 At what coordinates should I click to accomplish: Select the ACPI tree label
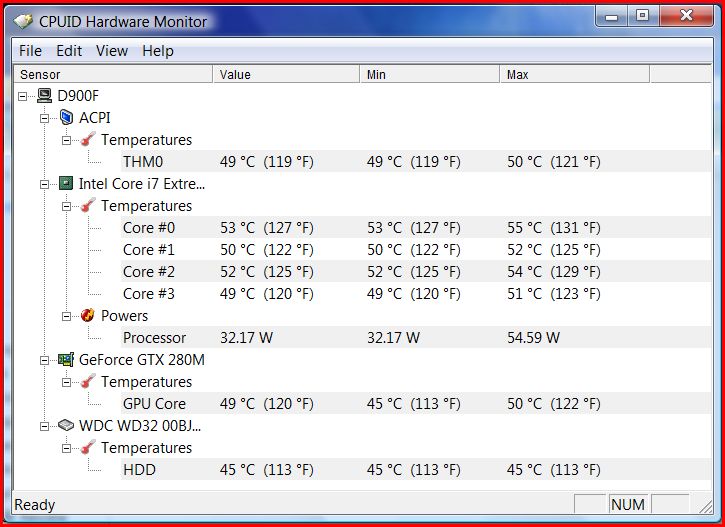coord(94,117)
